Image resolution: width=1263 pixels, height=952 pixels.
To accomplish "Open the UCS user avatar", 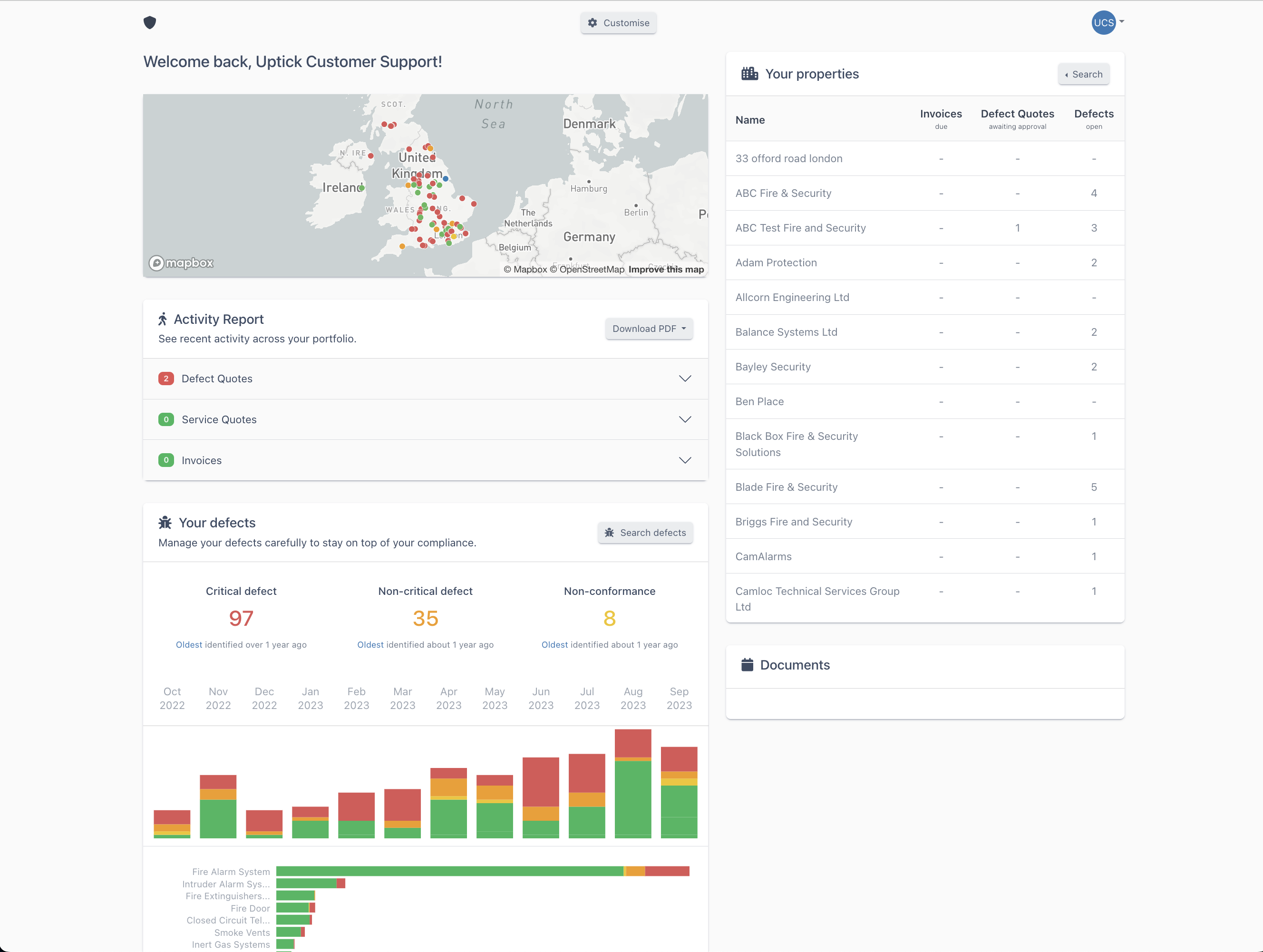I will [1103, 23].
